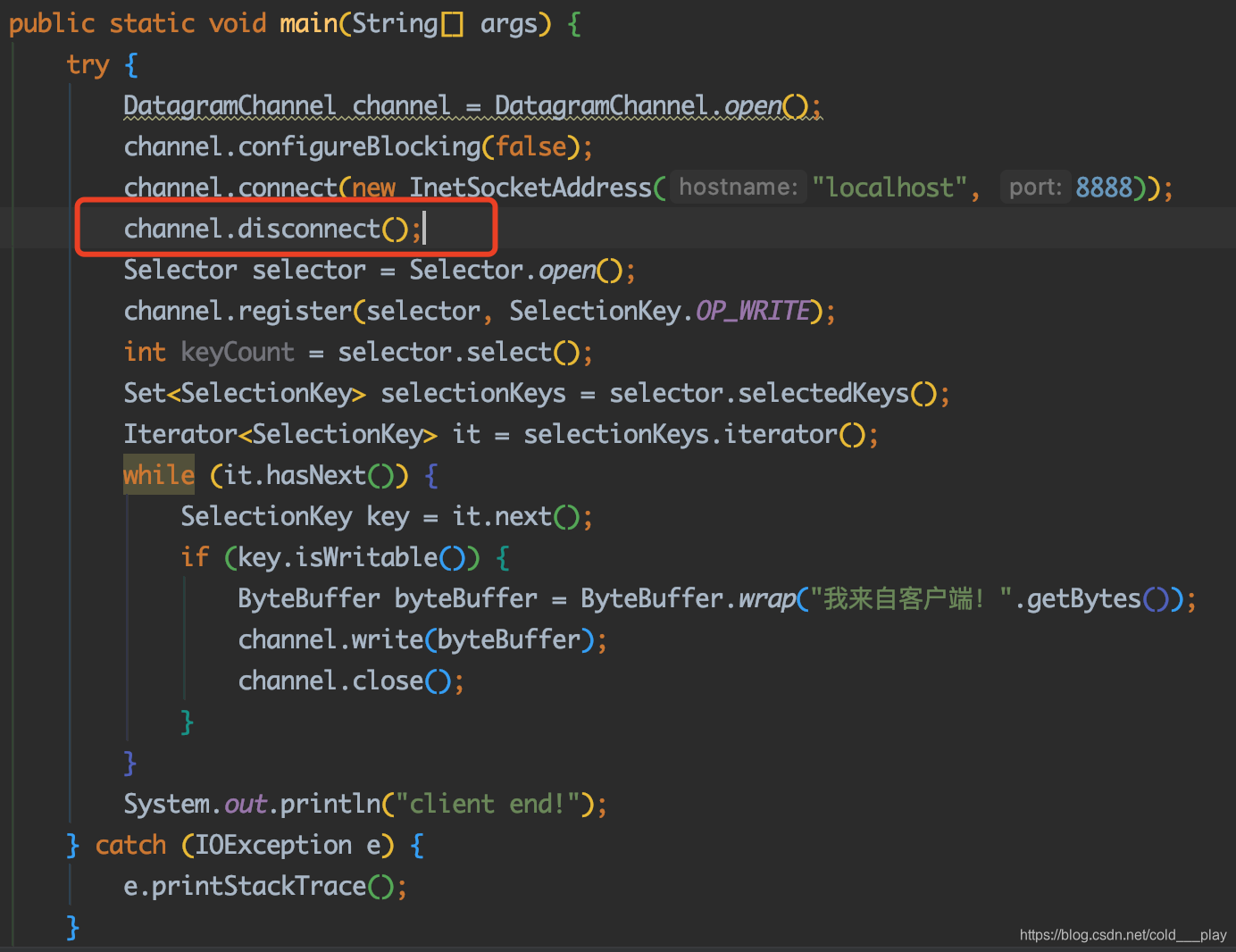Image resolution: width=1236 pixels, height=952 pixels.
Task: Click the keyCount variable
Action: click(x=238, y=352)
